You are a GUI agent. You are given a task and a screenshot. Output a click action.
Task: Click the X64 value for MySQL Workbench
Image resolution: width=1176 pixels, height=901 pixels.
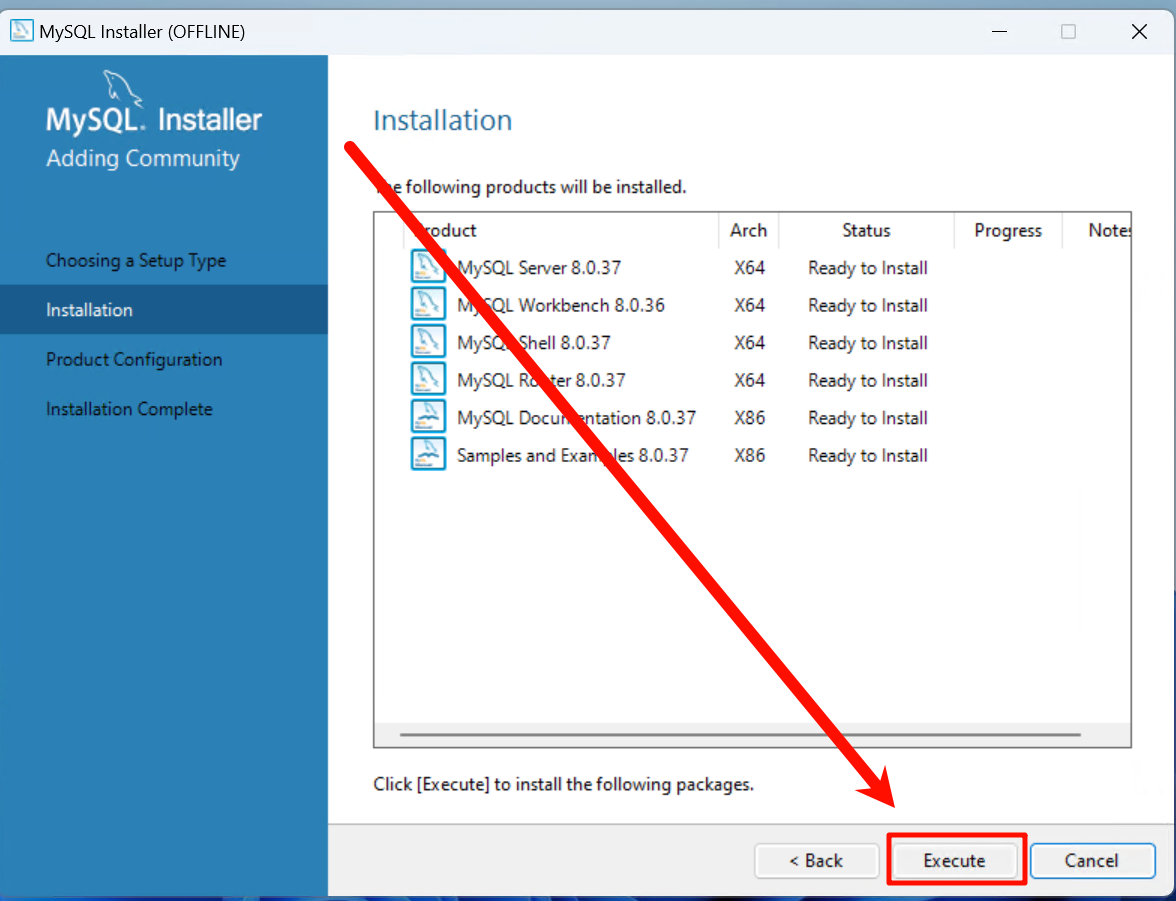(x=749, y=305)
